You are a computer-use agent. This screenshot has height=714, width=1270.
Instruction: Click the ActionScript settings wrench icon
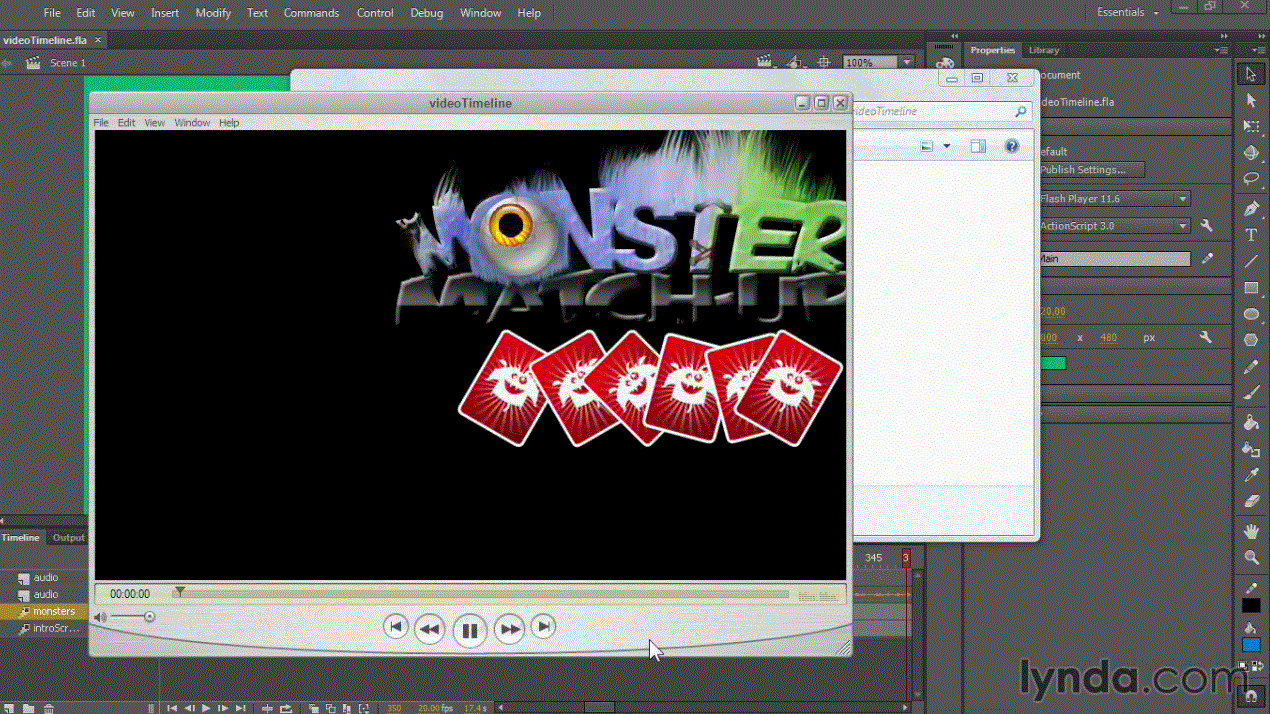tap(1207, 226)
